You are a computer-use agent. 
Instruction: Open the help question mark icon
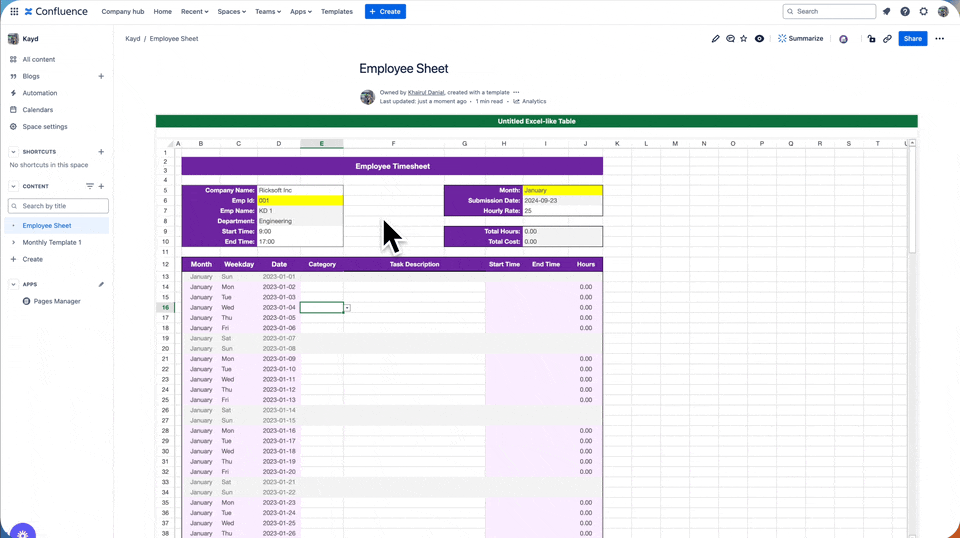coord(905,12)
